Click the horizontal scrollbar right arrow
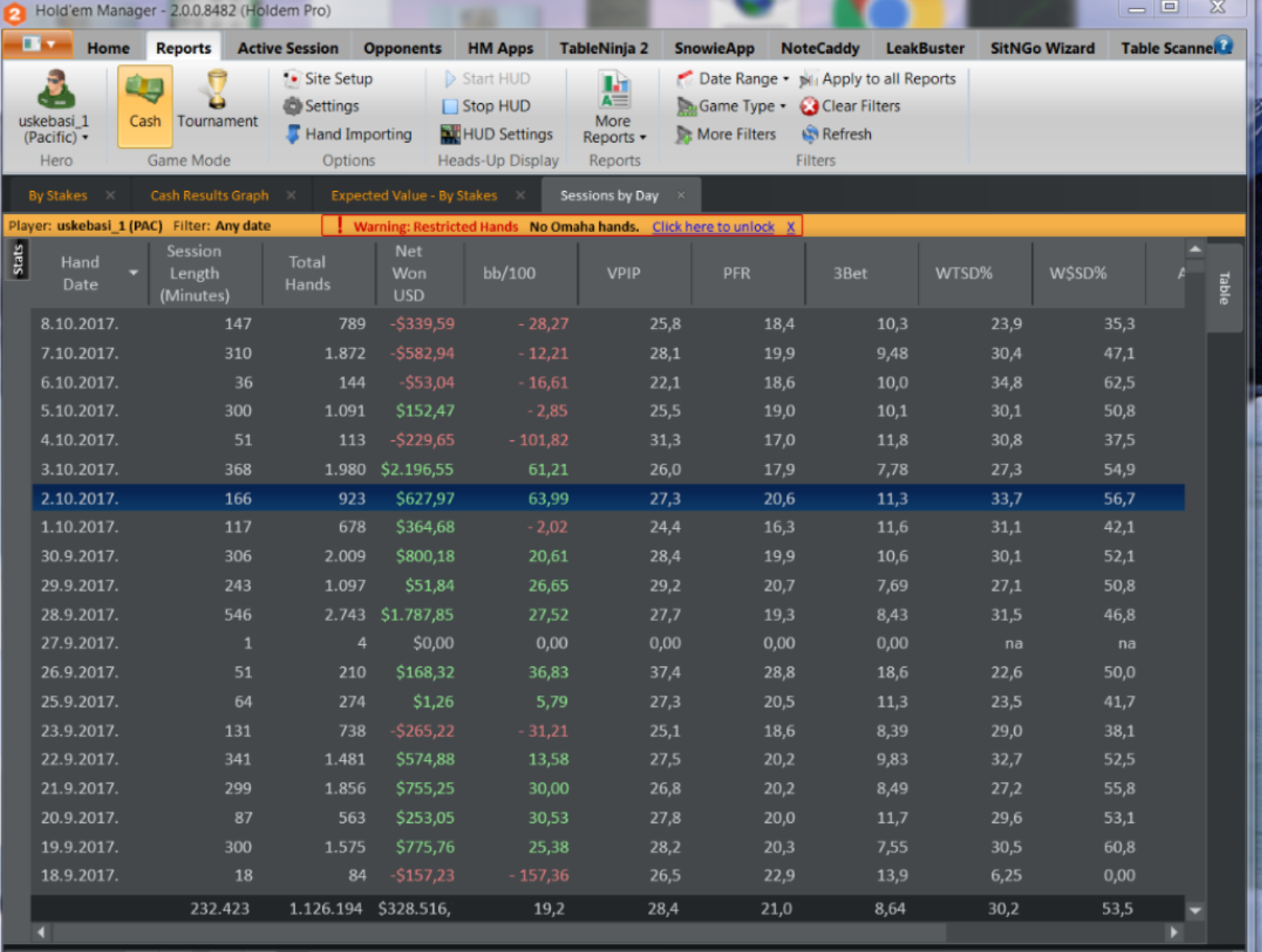 [x=1173, y=932]
